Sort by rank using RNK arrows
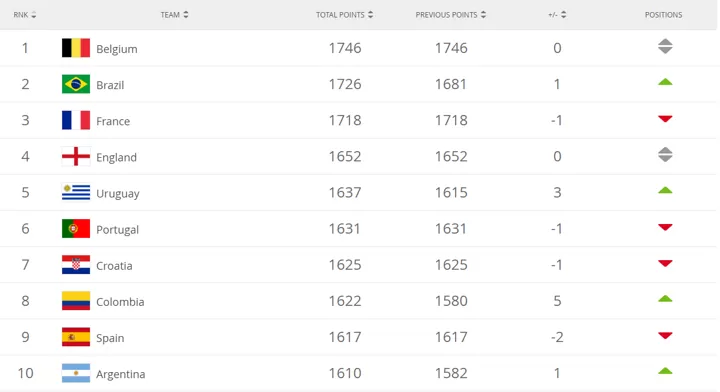 34,15
